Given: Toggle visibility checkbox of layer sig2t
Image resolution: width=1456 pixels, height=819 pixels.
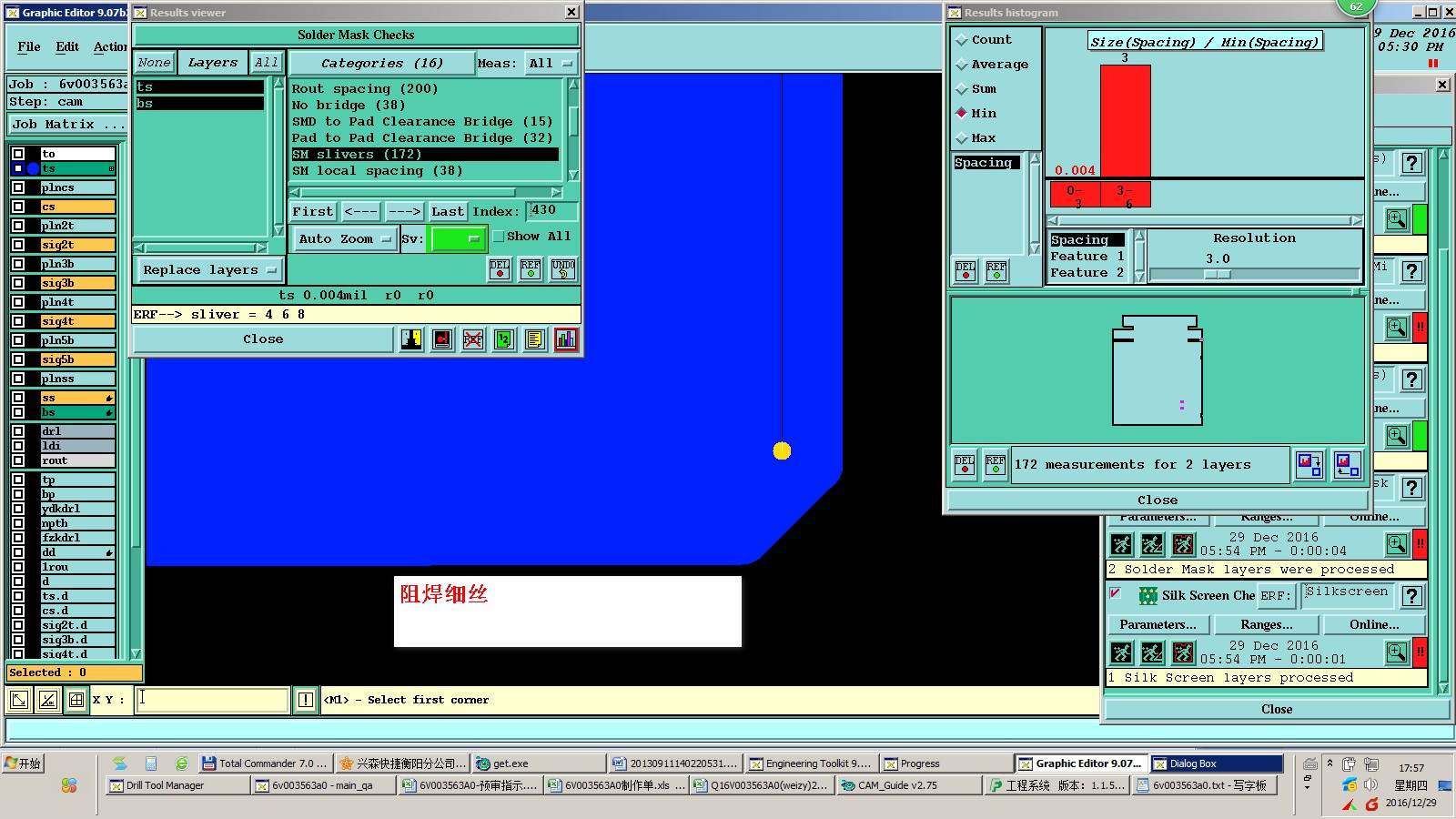Looking at the screenshot, I should click(x=18, y=245).
